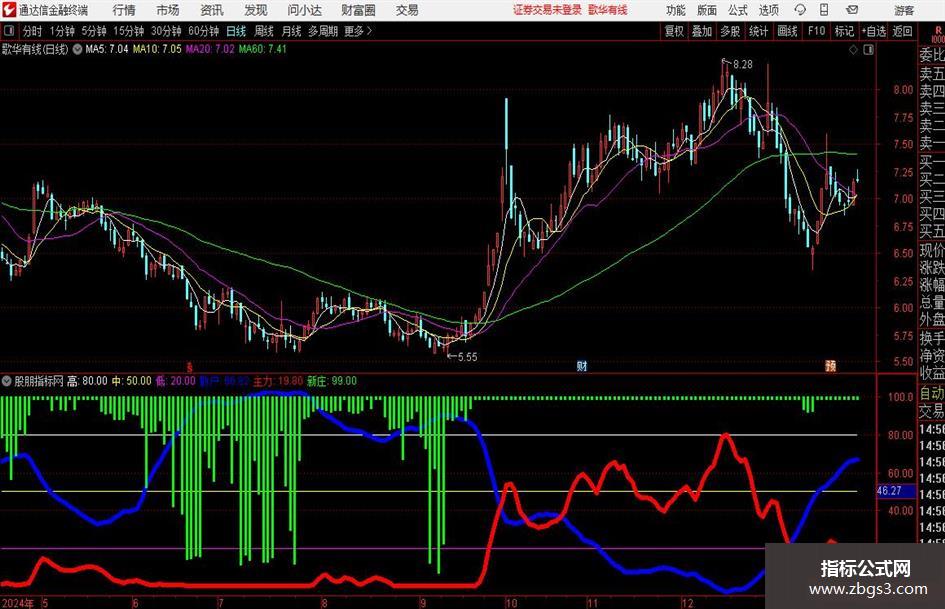This screenshot has height=609, width=945.
Task: Switch to the 1分钟 period
Action: [x=62, y=31]
